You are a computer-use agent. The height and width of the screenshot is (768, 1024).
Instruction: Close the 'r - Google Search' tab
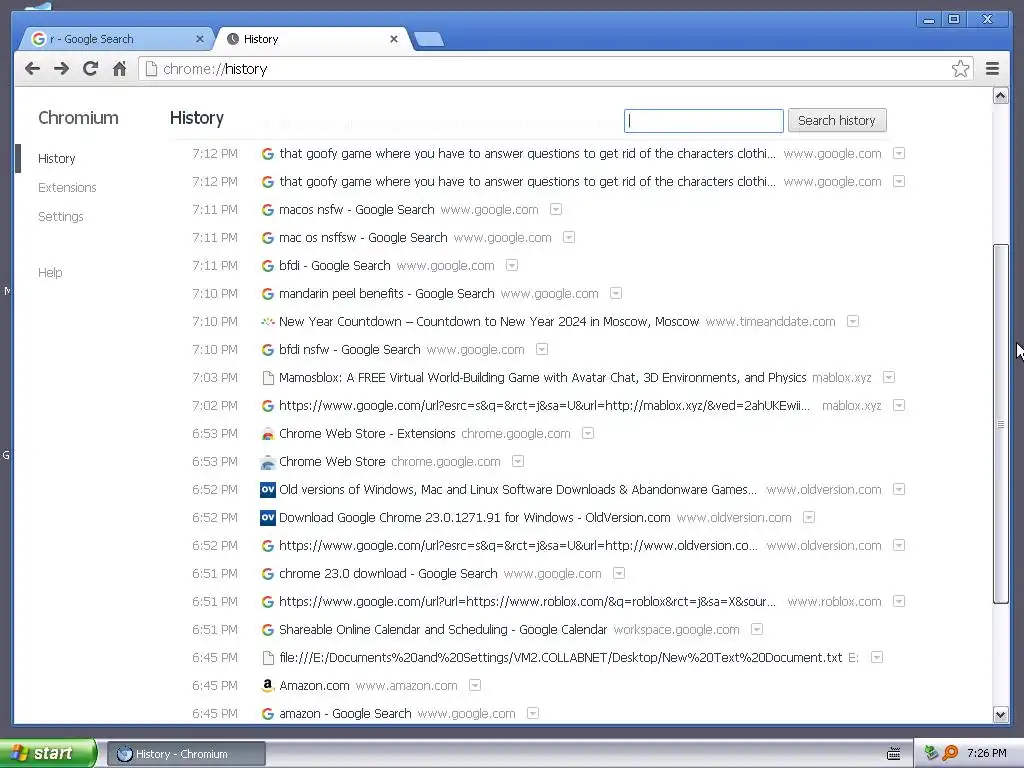[x=200, y=39]
